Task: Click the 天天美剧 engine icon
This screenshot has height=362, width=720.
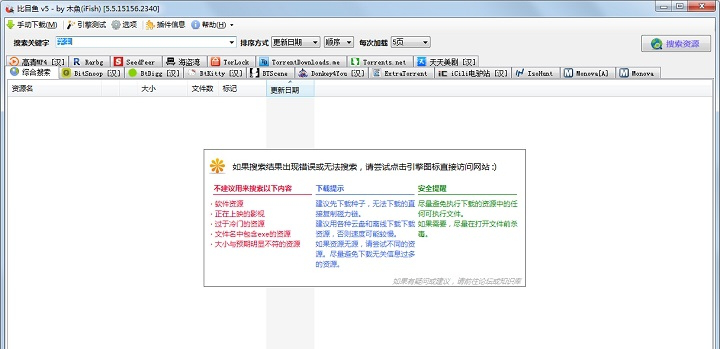Action: coord(422,62)
